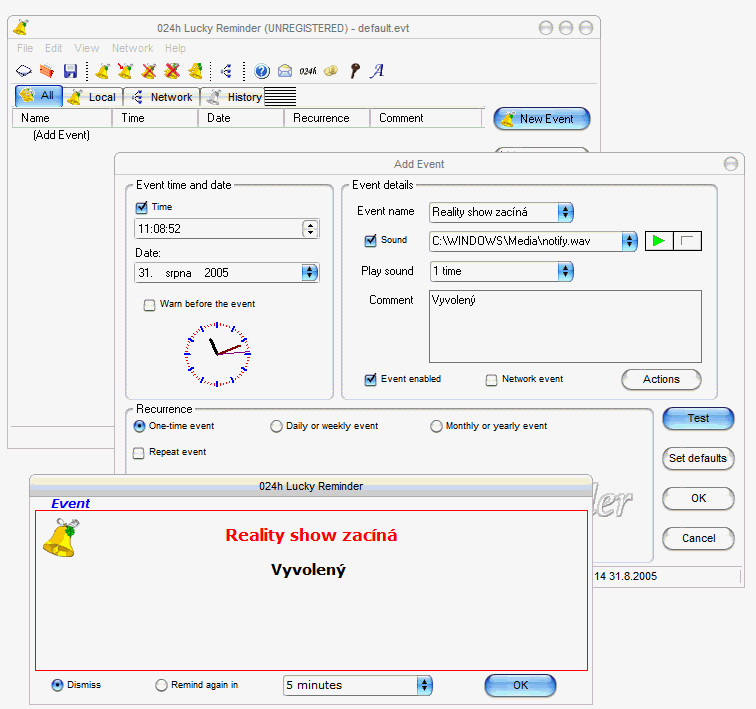Switch to the Local tab
This screenshot has width=756, height=709.
(x=93, y=97)
